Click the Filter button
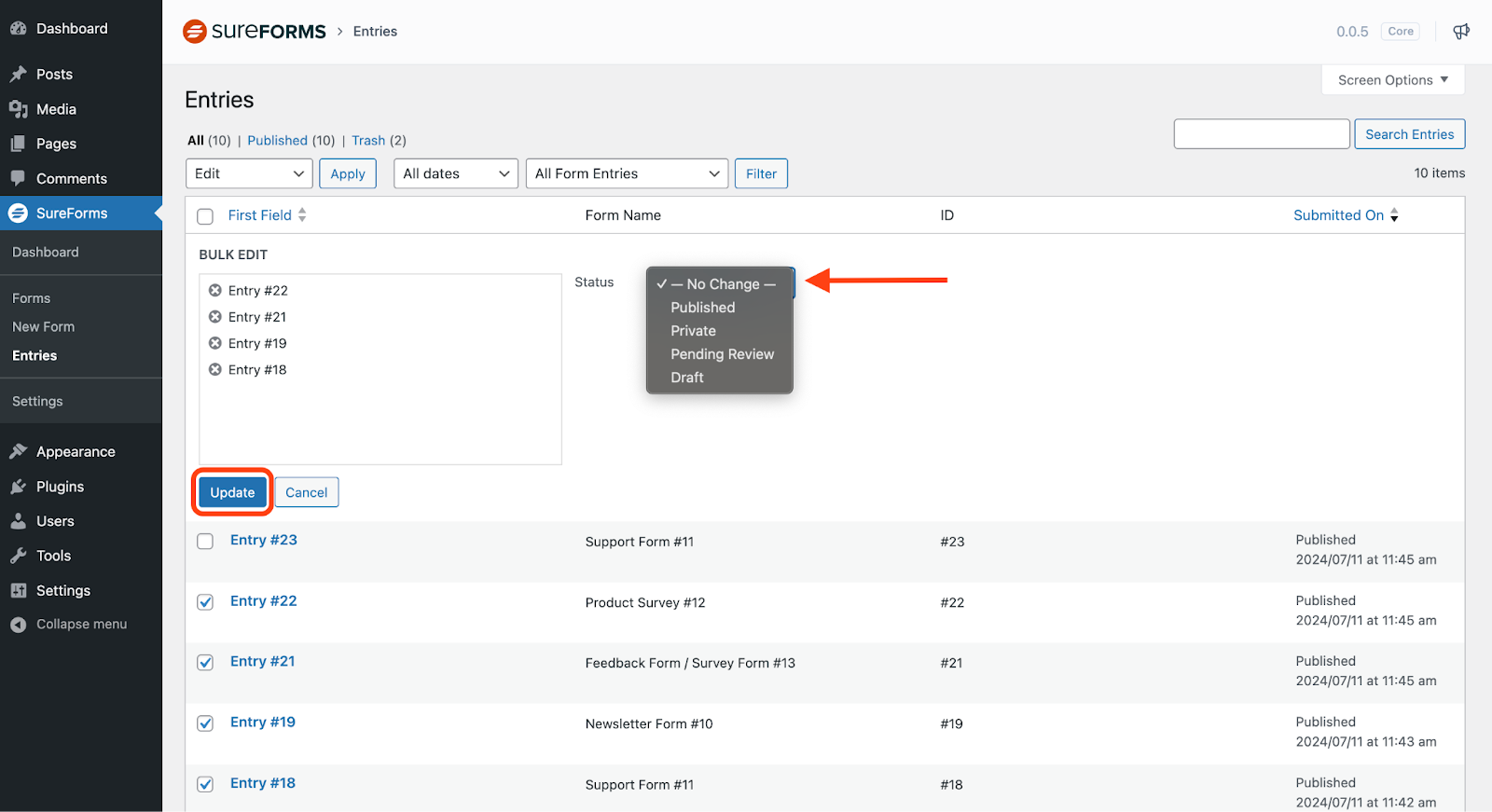 [761, 173]
